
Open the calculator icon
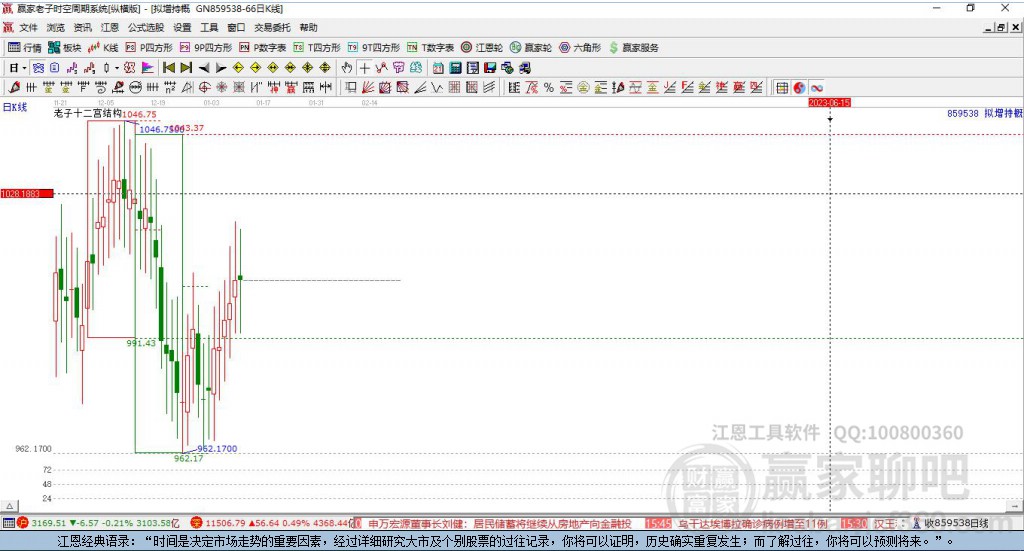pyautogui.click(x=455, y=68)
